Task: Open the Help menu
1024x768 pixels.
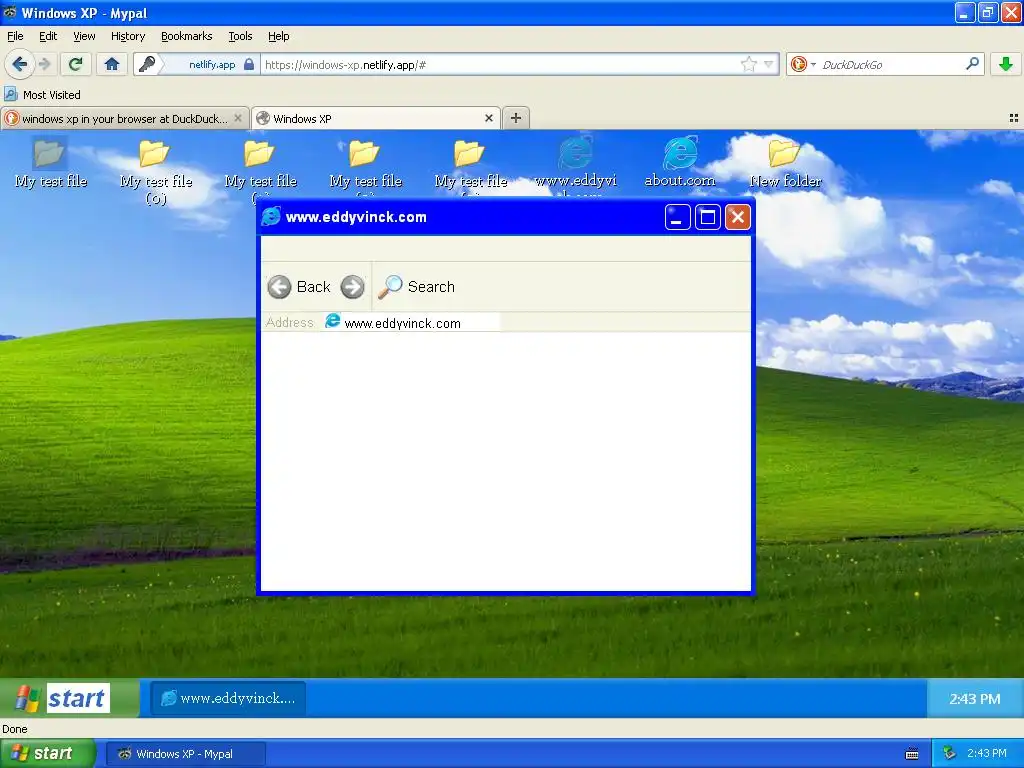Action: [279, 36]
